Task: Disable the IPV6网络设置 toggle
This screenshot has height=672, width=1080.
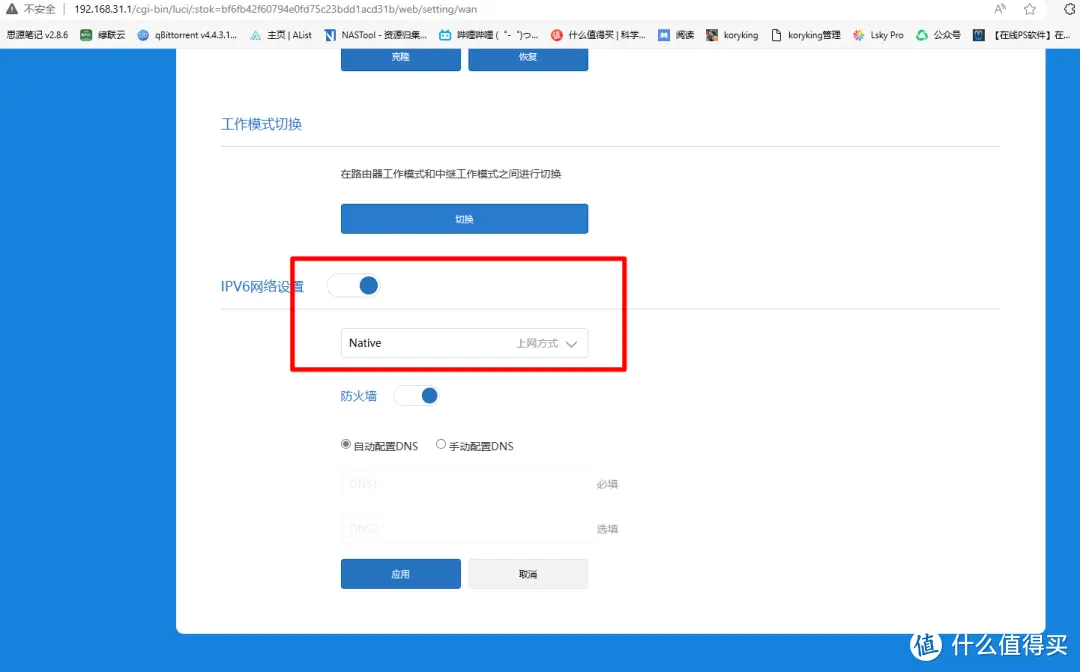Action: pos(354,285)
